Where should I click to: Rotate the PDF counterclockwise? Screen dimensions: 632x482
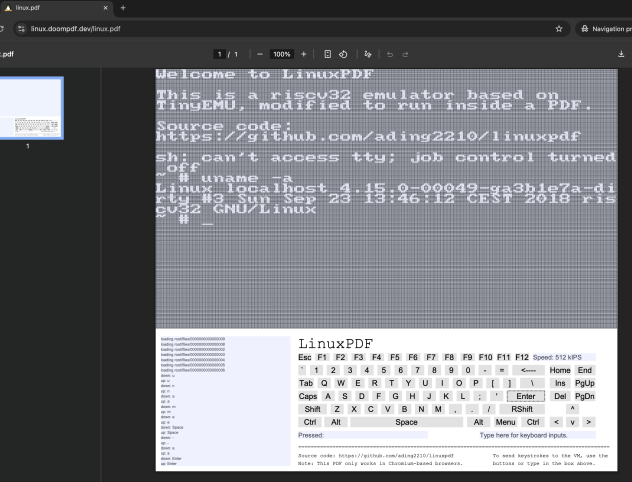(343, 54)
